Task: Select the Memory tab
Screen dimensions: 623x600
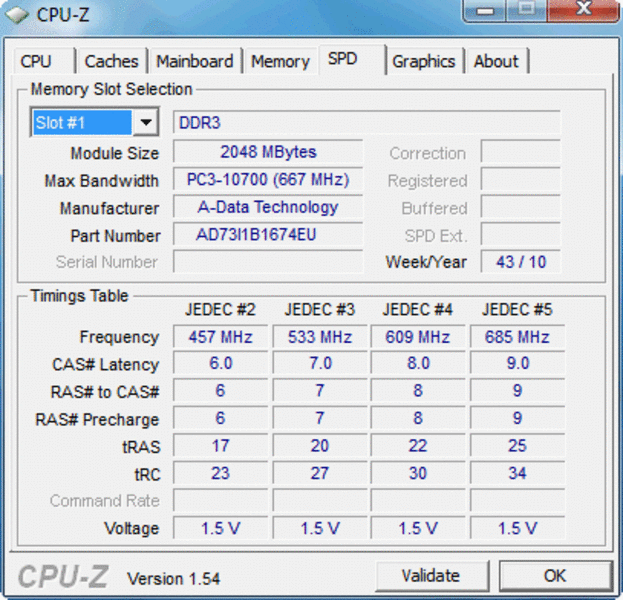Action: (x=281, y=61)
